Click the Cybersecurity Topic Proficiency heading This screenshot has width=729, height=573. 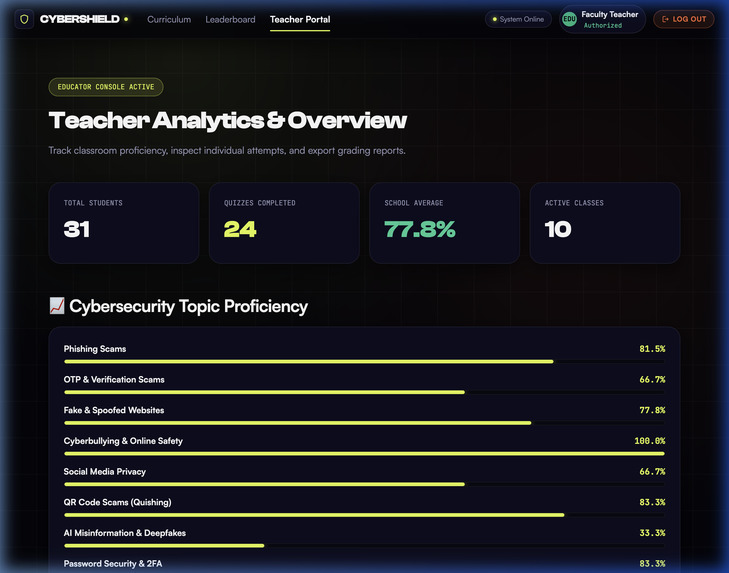188,306
